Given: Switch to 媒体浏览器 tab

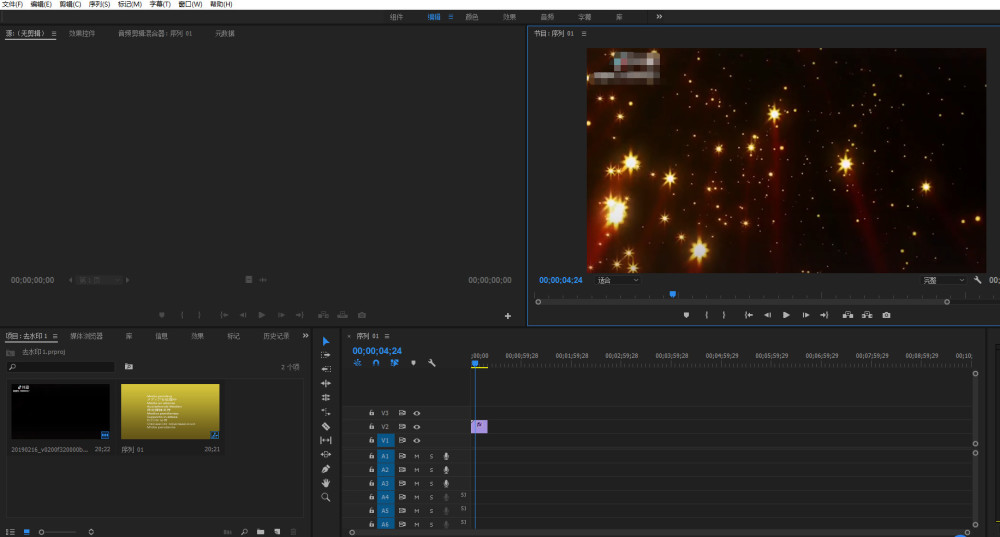Looking at the screenshot, I should 86,336.
